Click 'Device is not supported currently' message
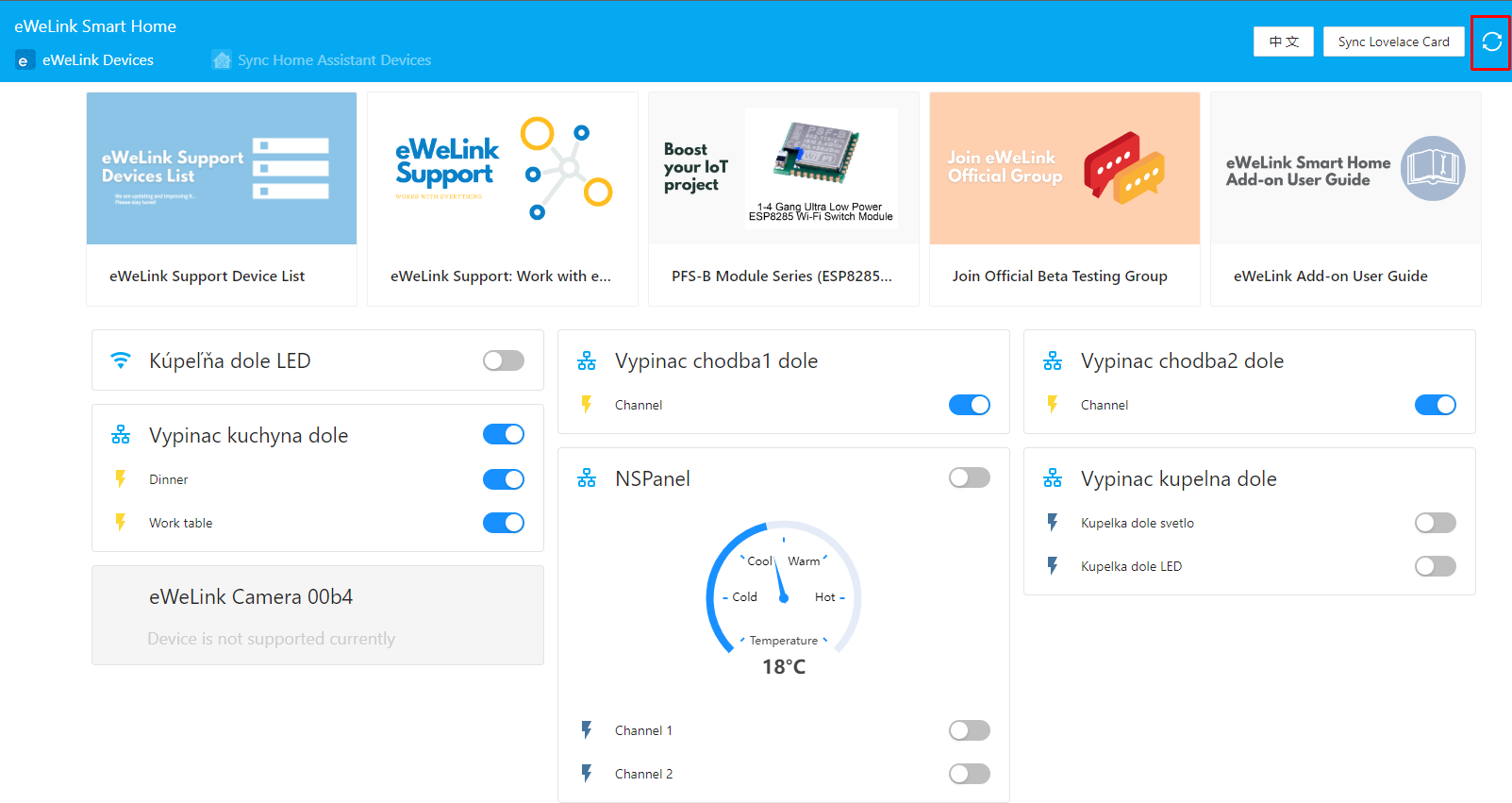Viewport: 1512px width, 803px height. coord(272,639)
